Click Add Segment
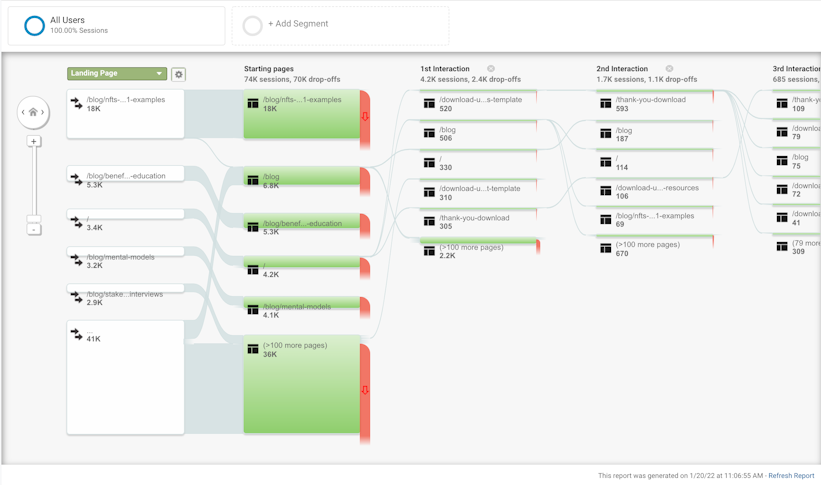The height and width of the screenshot is (485, 821). pyautogui.click(x=297, y=24)
